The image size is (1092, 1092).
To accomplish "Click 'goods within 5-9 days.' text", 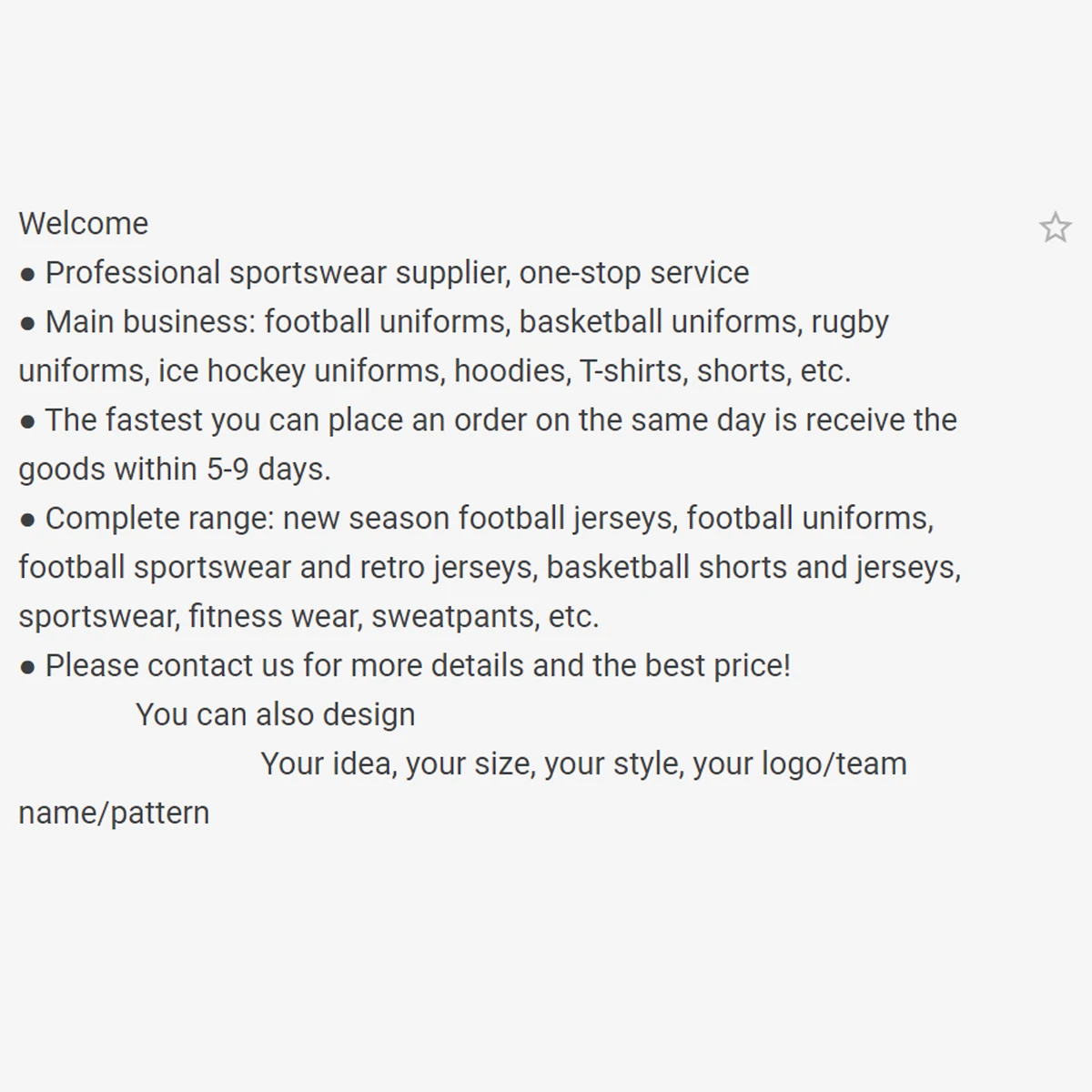I will (175, 470).
